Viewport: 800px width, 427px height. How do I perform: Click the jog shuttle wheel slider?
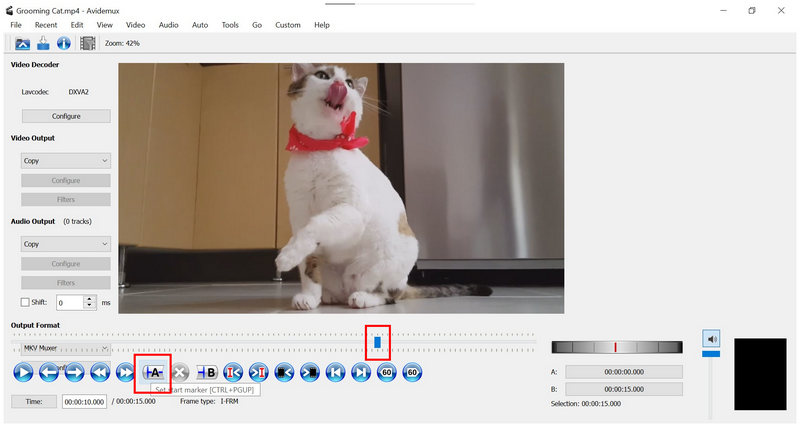tap(617, 347)
